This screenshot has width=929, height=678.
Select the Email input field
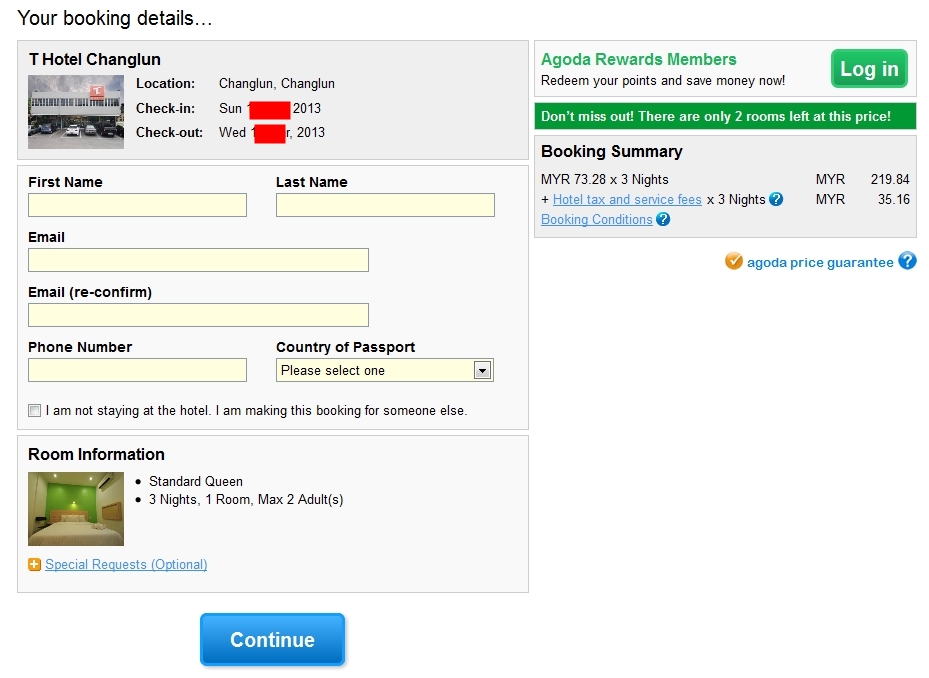198,260
